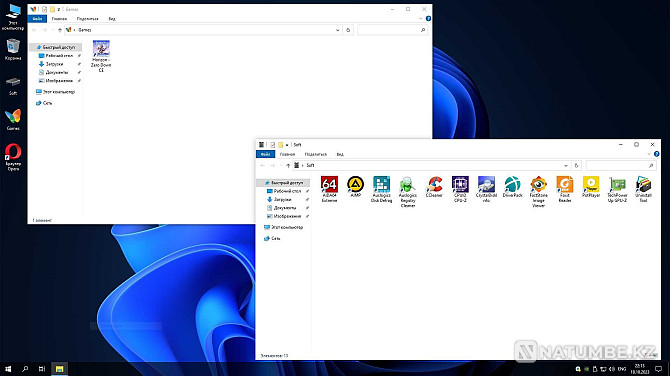670x376 pixels.
Task: Select FastStone Image Viewer shortcut
Action: point(538,192)
